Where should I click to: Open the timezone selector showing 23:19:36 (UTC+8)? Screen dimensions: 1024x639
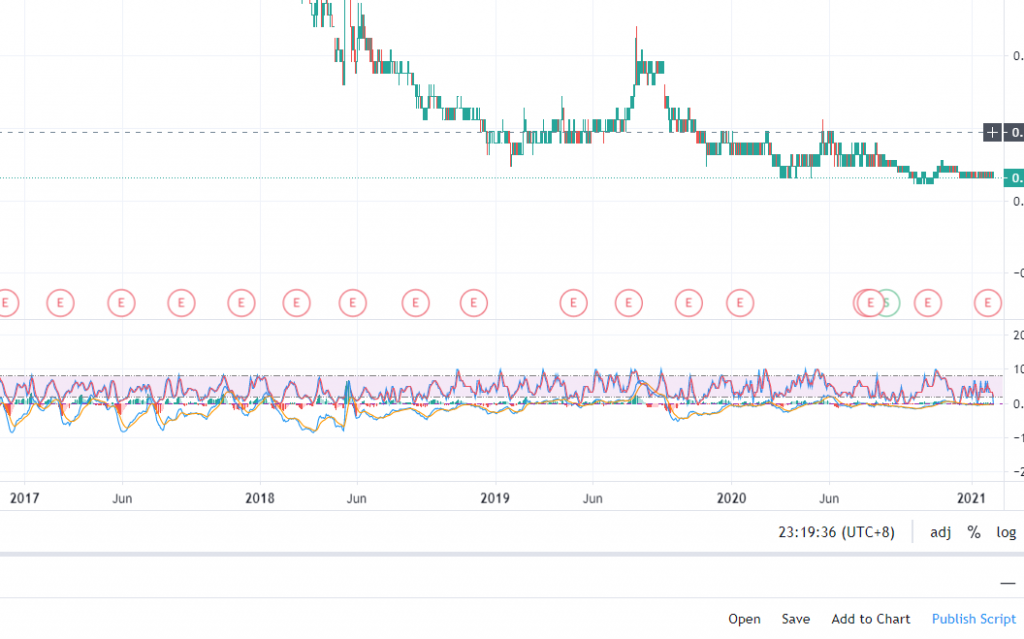pyautogui.click(x=836, y=533)
